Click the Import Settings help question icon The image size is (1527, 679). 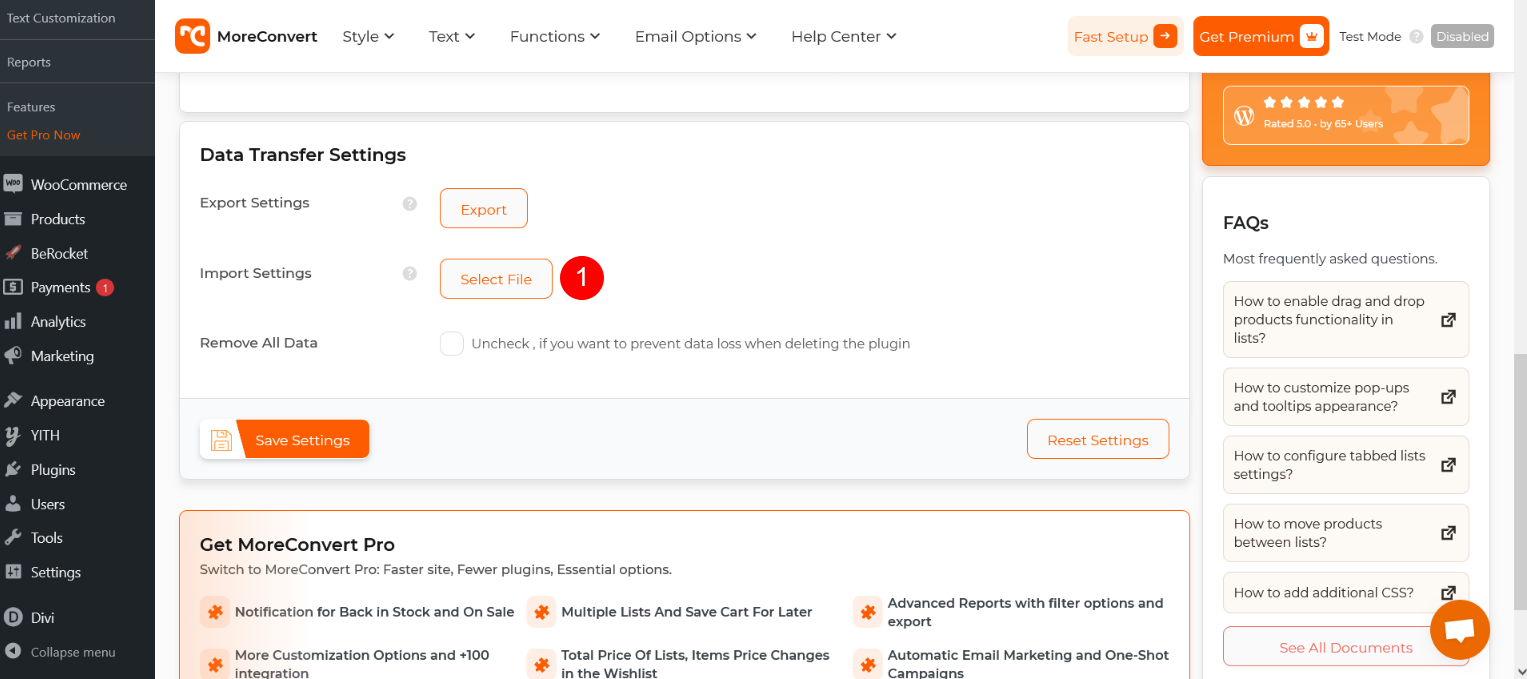pos(409,273)
